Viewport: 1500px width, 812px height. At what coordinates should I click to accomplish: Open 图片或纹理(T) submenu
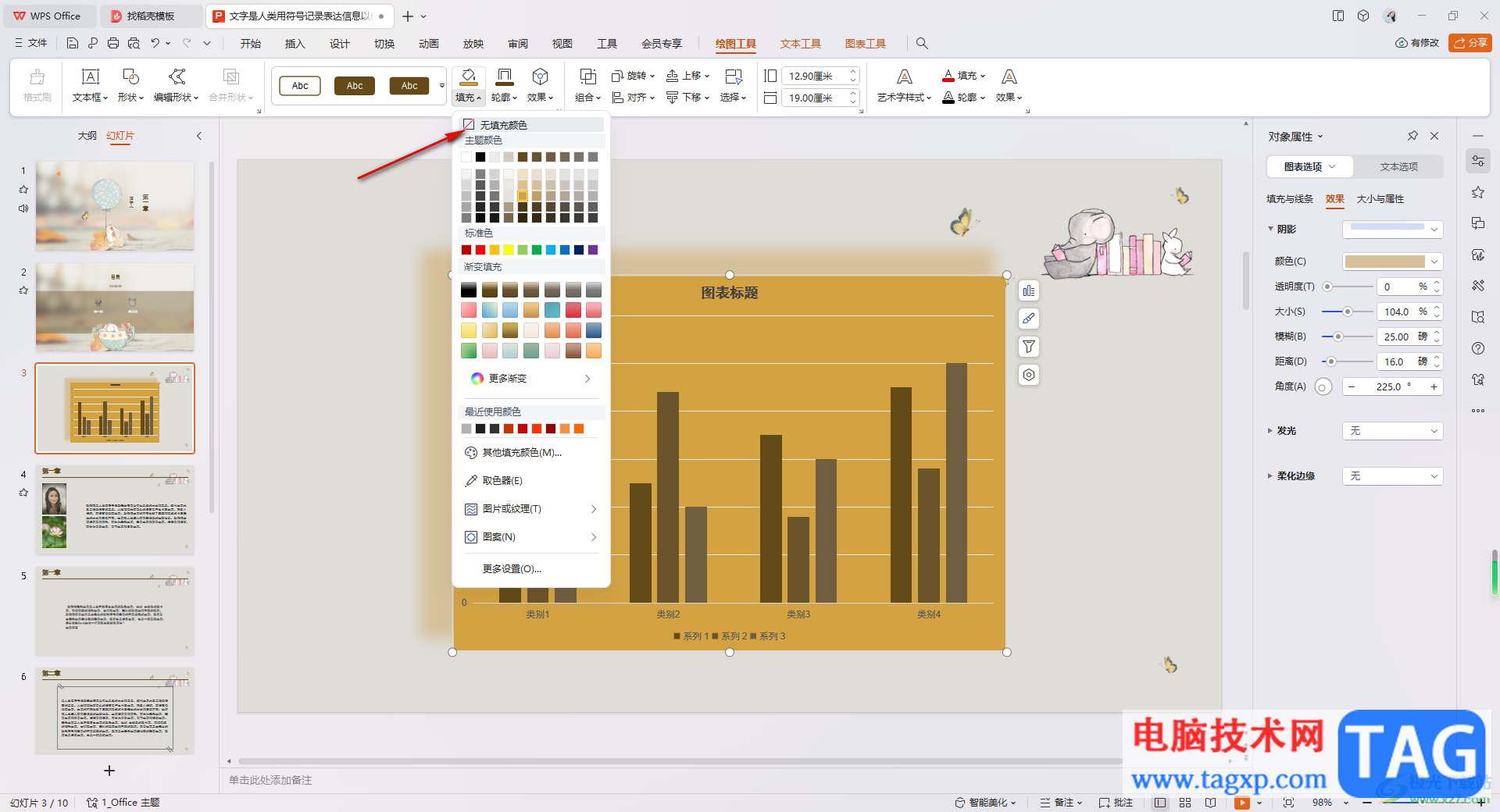point(531,509)
